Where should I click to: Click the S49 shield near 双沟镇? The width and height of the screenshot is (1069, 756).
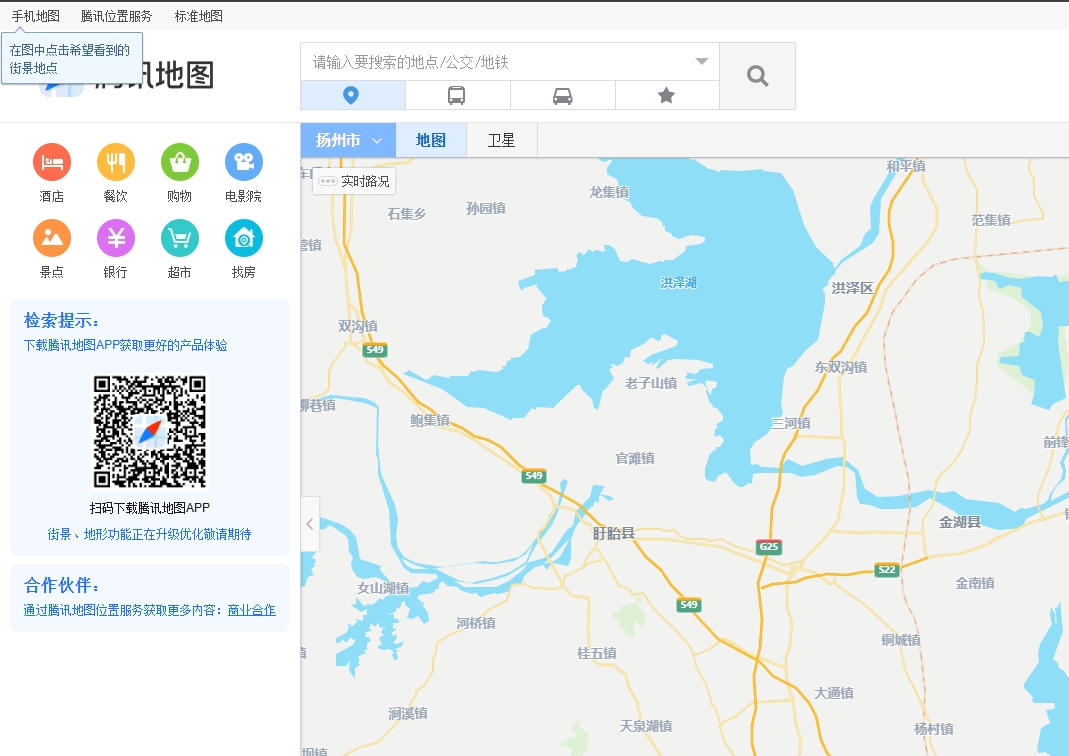375,350
